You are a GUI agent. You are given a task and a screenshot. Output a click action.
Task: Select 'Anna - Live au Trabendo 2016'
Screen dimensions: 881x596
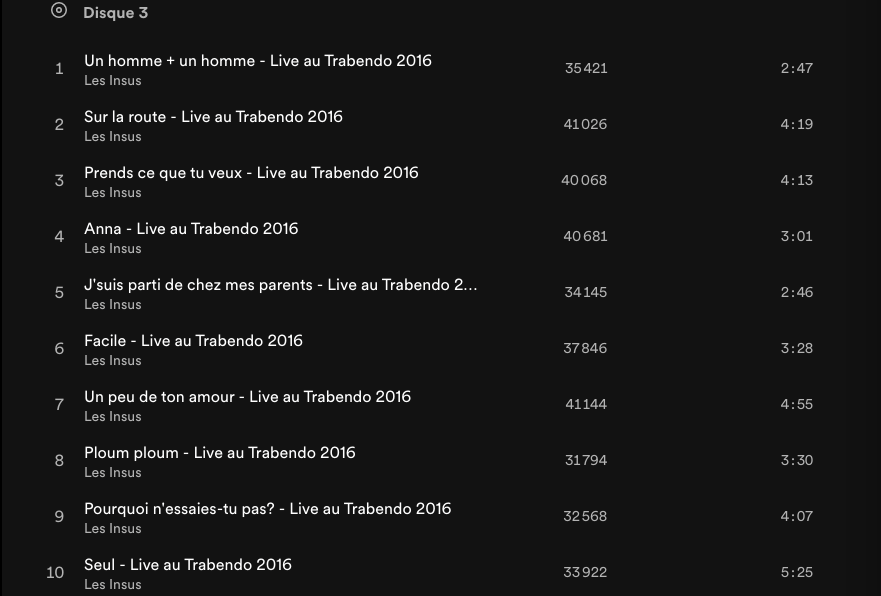tap(191, 229)
